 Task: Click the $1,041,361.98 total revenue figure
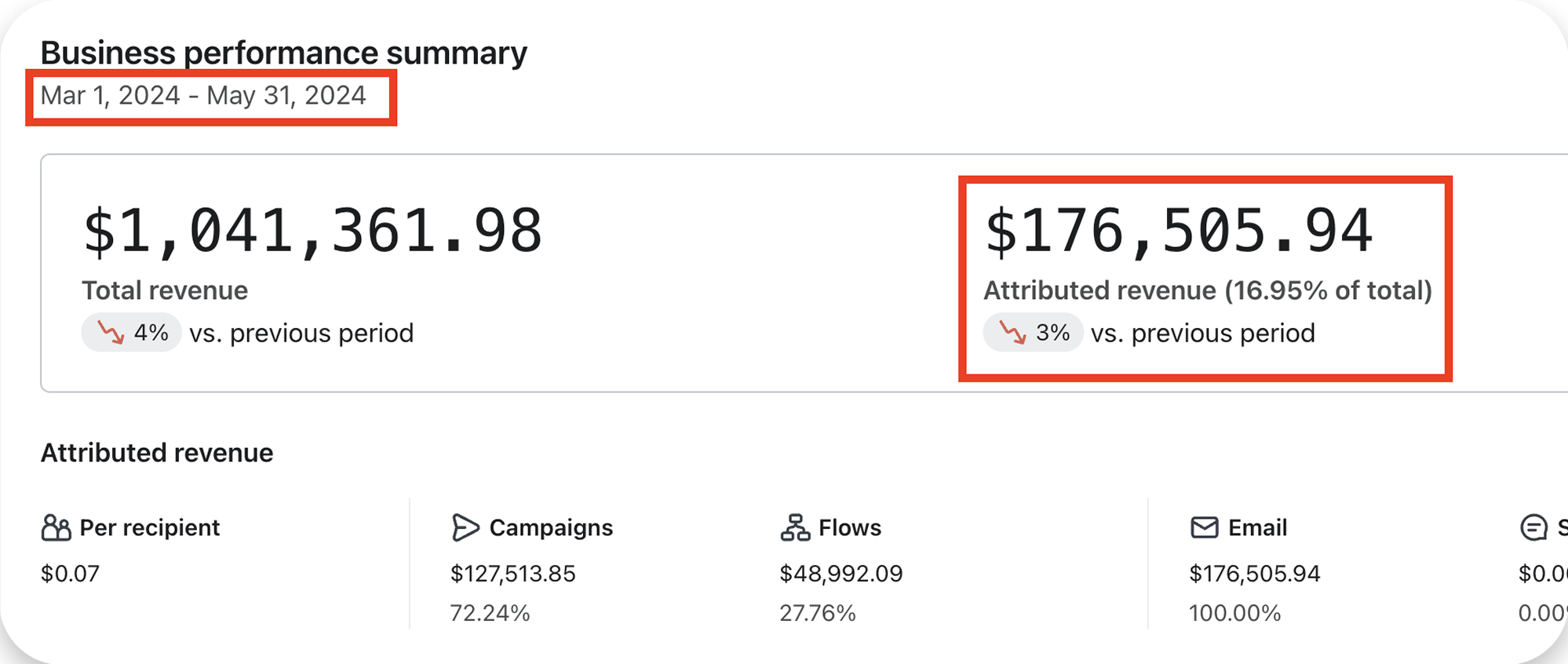[312, 231]
